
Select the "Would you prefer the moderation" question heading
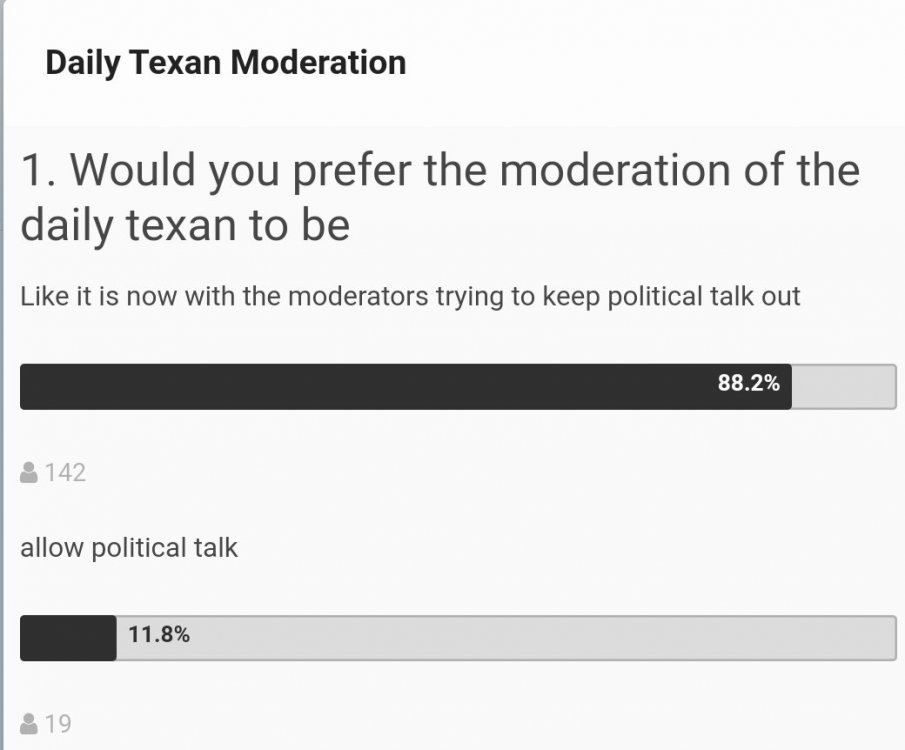(x=440, y=170)
